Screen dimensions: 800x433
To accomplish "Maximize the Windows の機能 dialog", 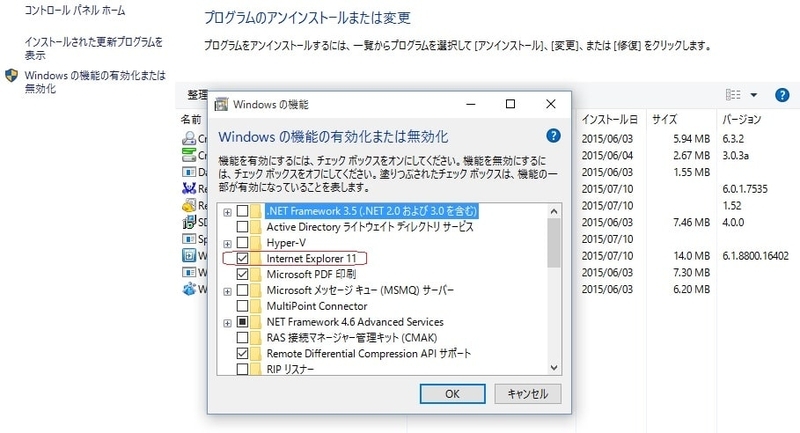I will coord(510,104).
